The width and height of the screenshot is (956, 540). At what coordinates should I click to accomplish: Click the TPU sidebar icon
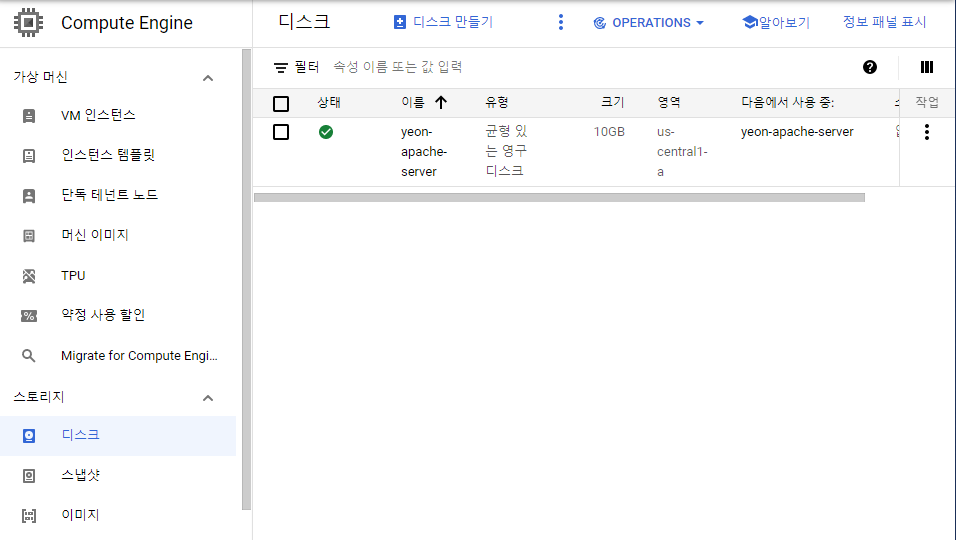click(29, 276)
